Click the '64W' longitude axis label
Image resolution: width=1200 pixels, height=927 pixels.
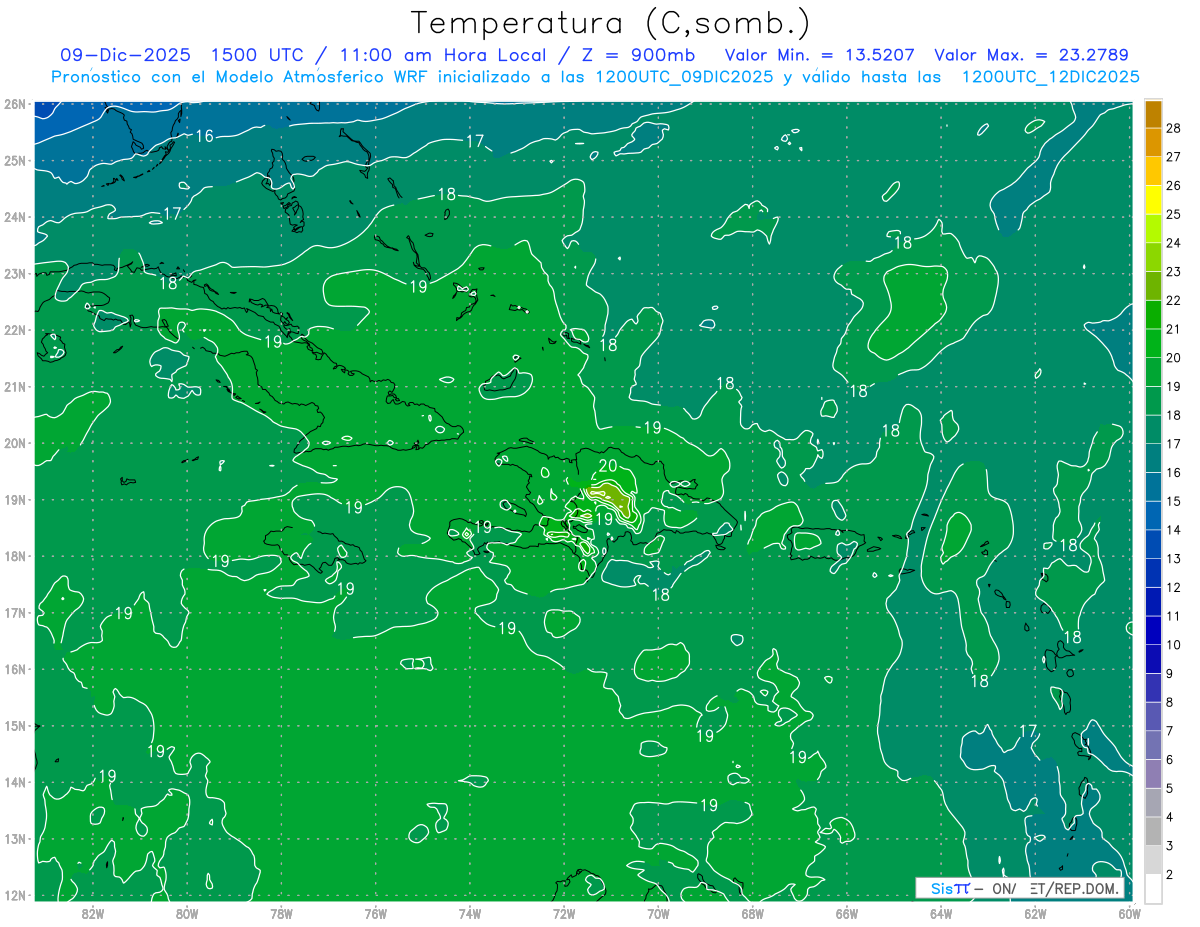click(941, 912)
